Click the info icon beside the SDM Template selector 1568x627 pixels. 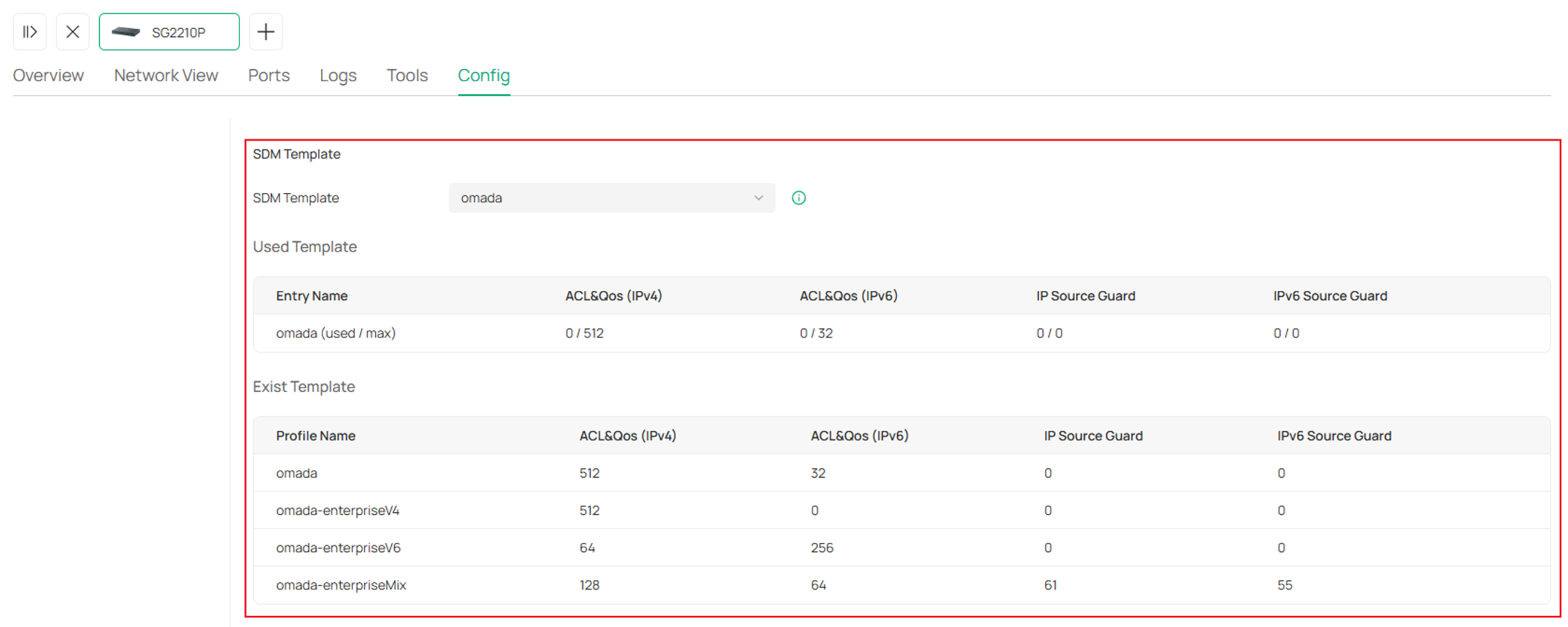pos(799,198)
